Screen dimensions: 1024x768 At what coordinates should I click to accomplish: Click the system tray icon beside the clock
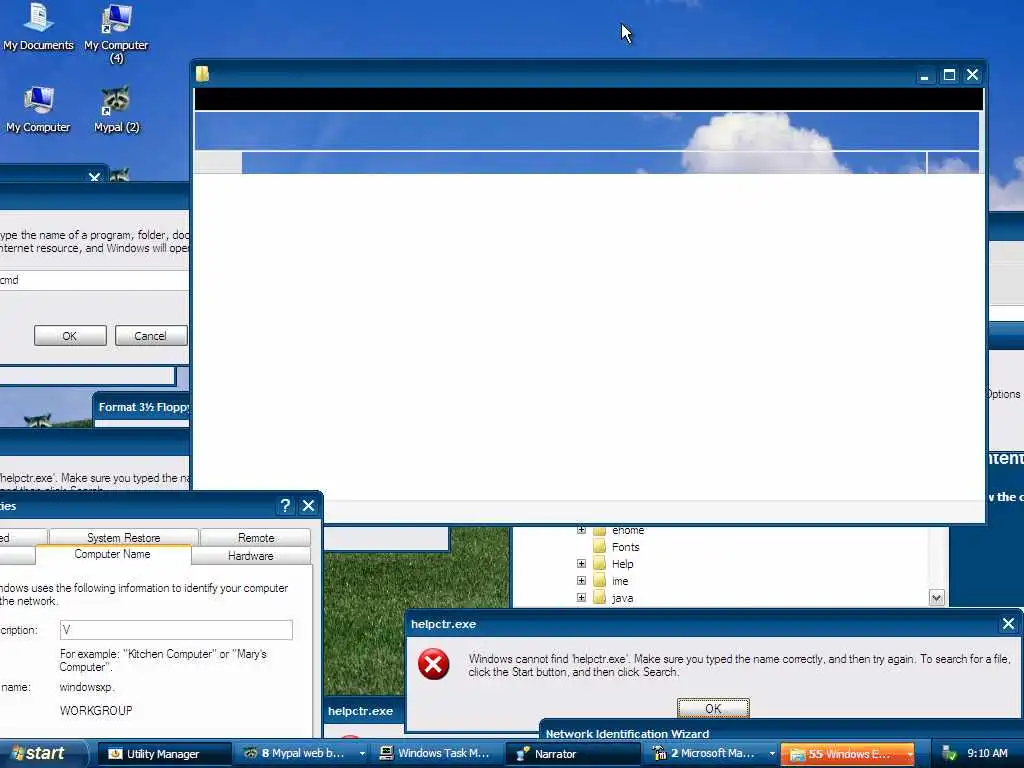(x=950, y=754)
